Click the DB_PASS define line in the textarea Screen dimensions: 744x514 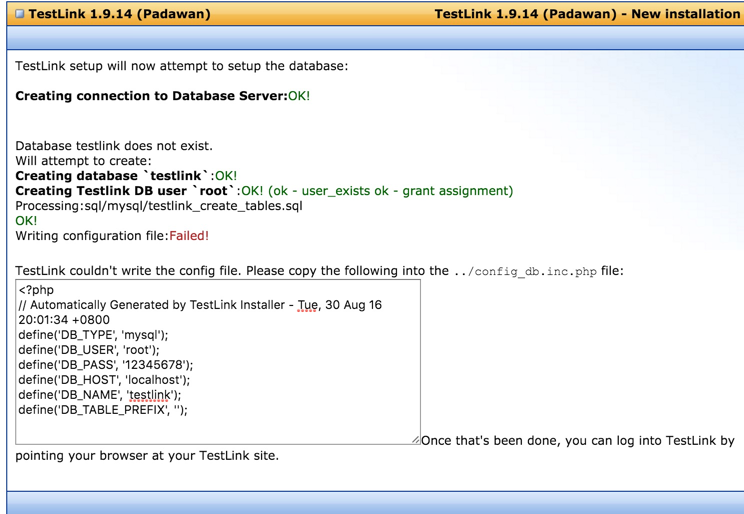[105, 365]
